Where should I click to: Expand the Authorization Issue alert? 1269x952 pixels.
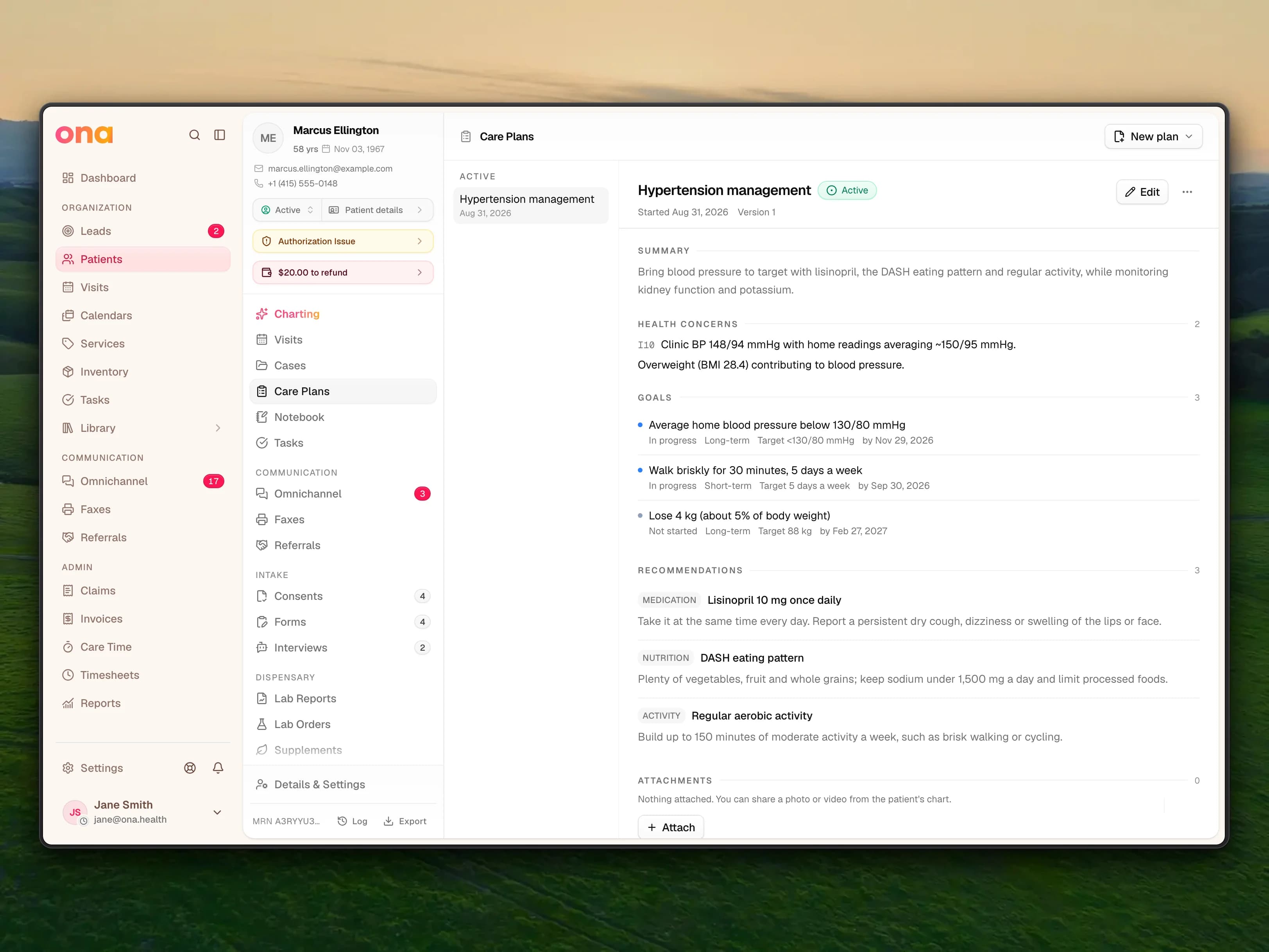point(343,242)
